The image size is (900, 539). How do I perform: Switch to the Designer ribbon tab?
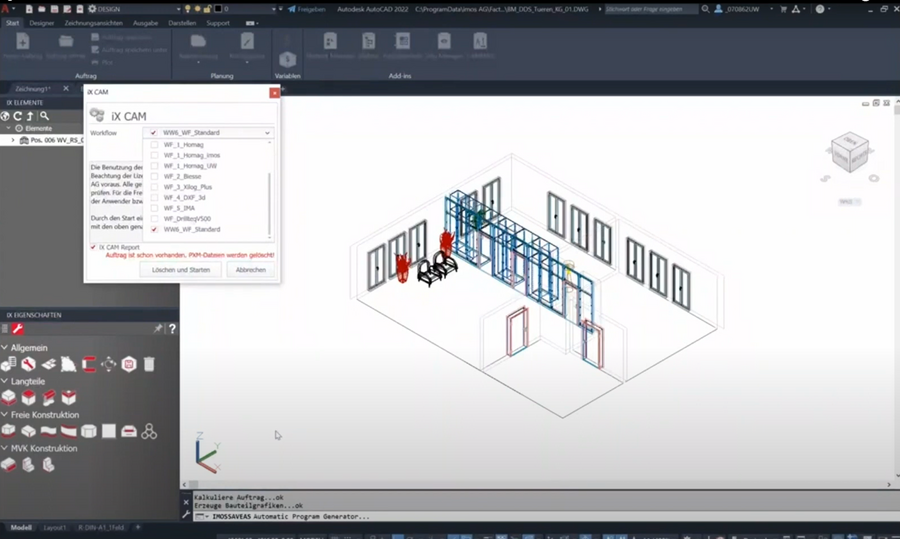pyautogui.click(x=41, y=23)
